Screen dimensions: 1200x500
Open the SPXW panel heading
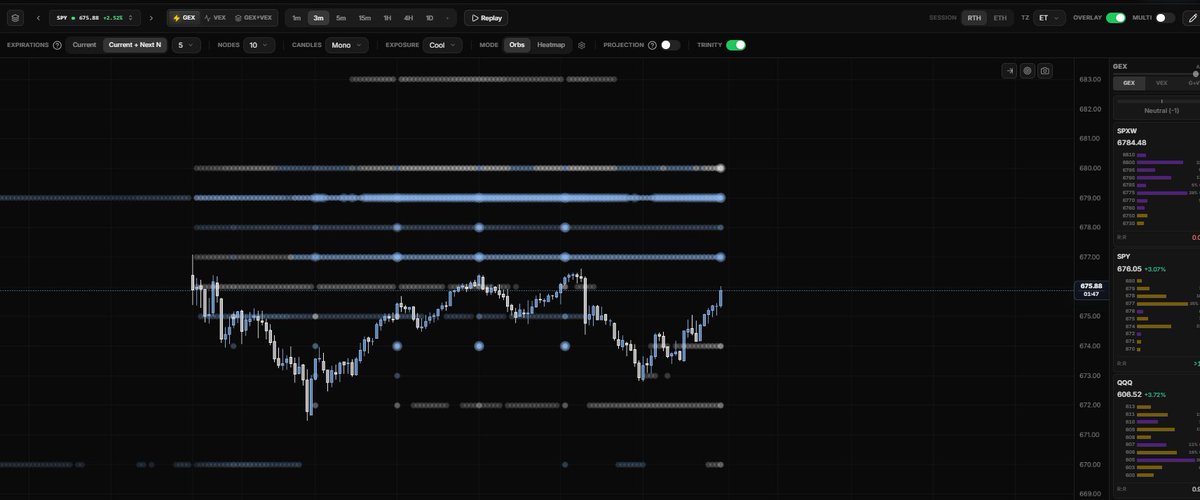coord(1127,131)
